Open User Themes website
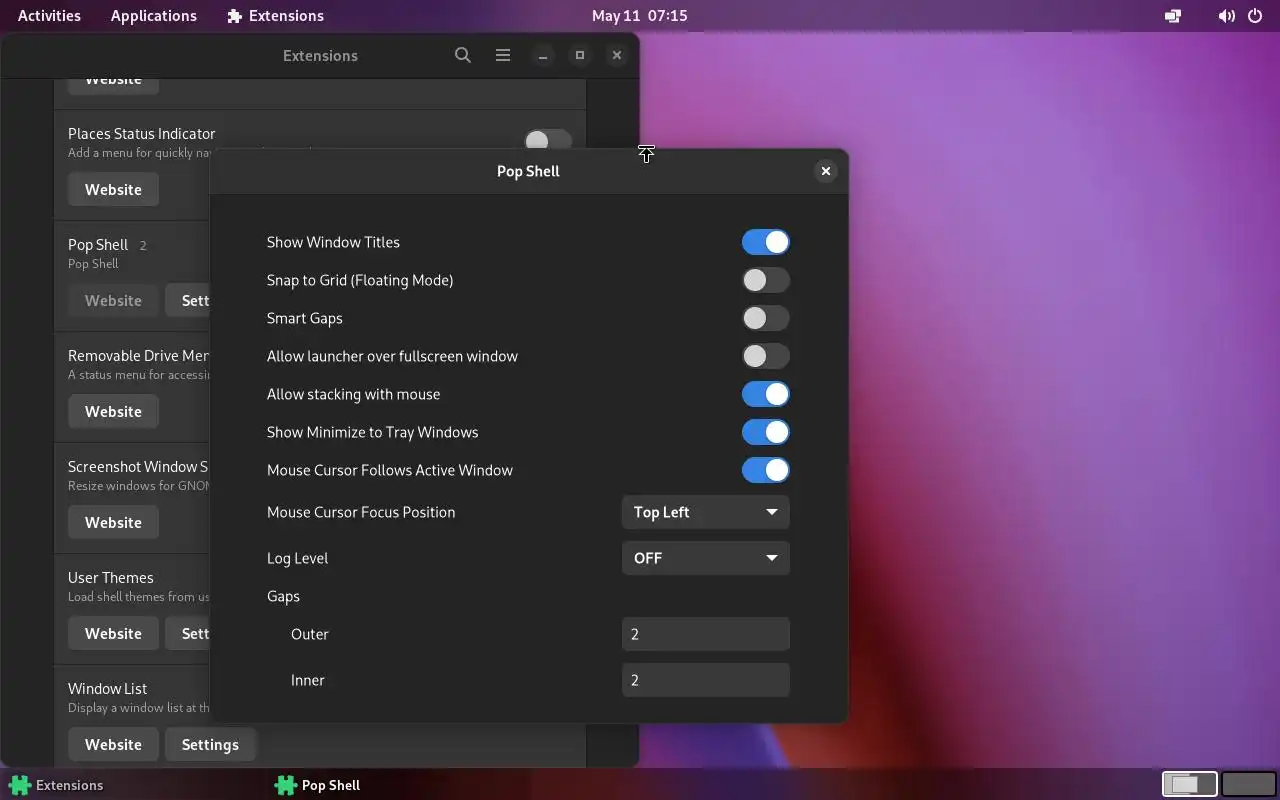This screenshot has width=1280, height=800. pos(113,633)
